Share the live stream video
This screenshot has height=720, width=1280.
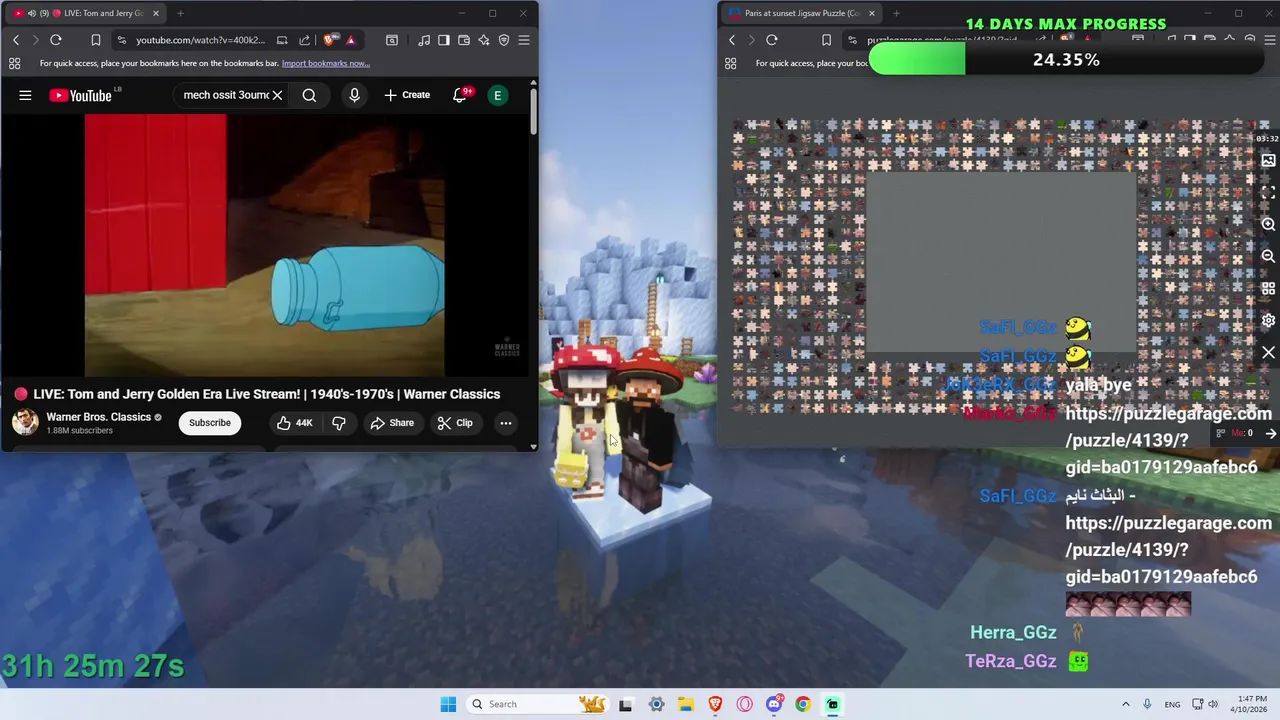coord(392,423)
